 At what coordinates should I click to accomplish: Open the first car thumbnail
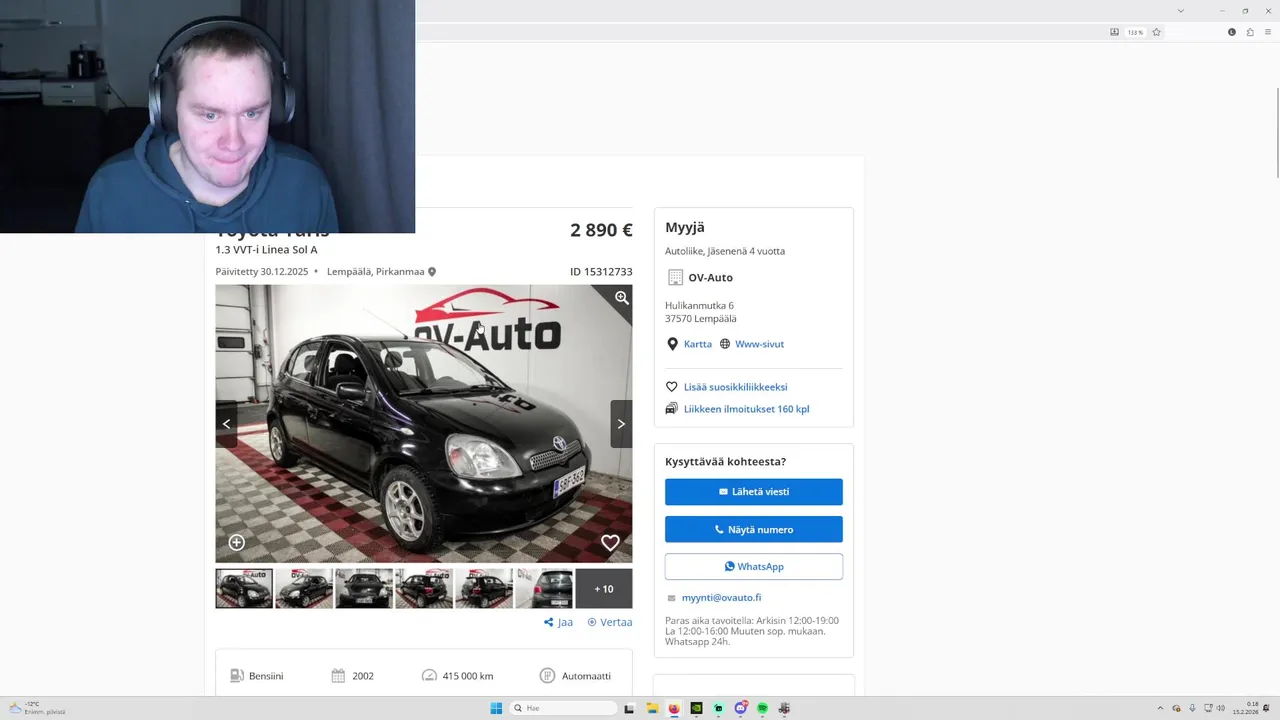pos(244,589)
